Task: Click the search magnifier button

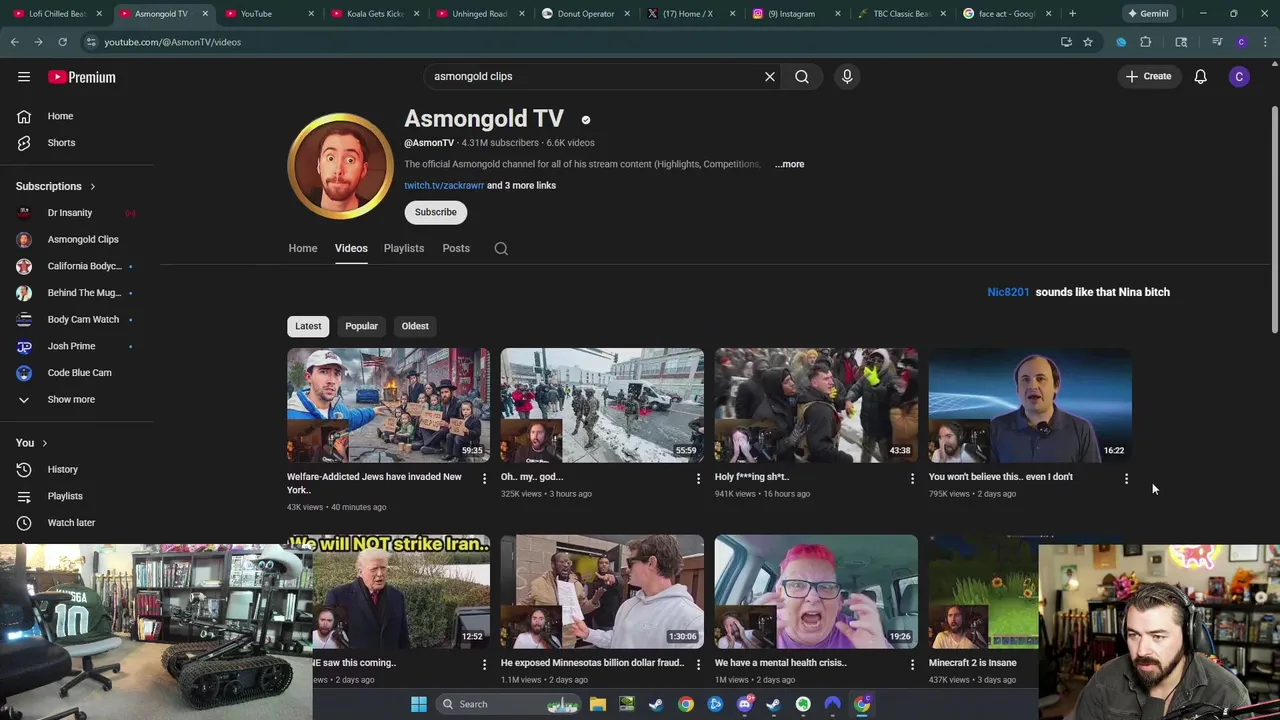Action: point(802,76)
